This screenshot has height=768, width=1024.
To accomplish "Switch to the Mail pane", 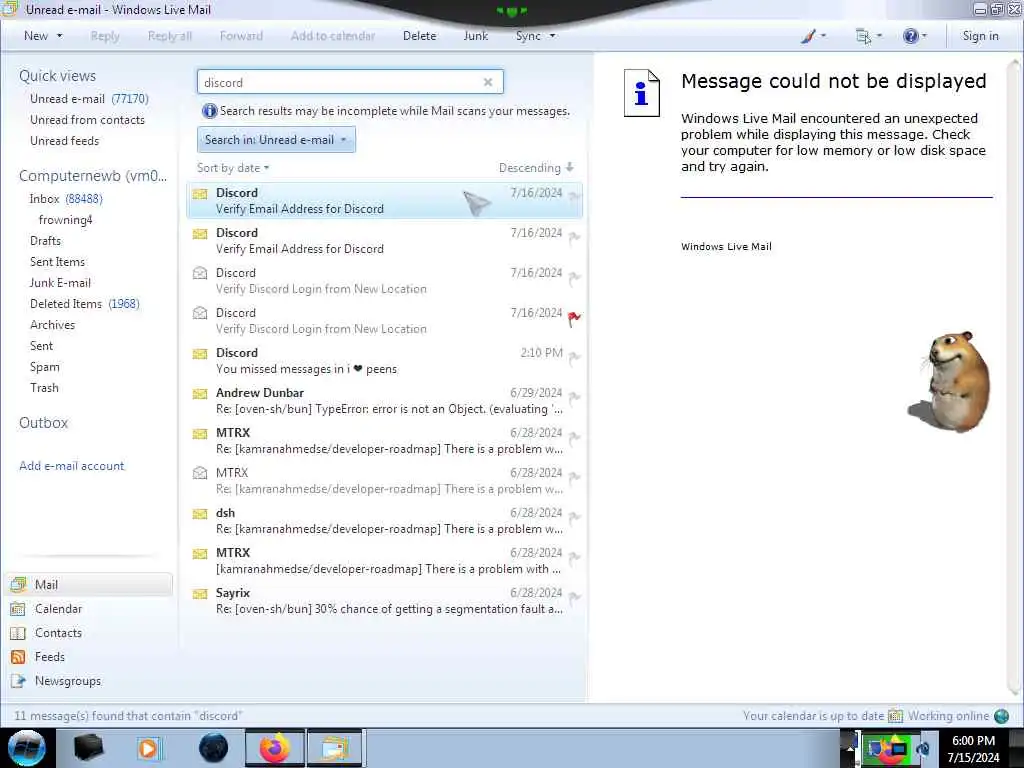I will 90,584.
